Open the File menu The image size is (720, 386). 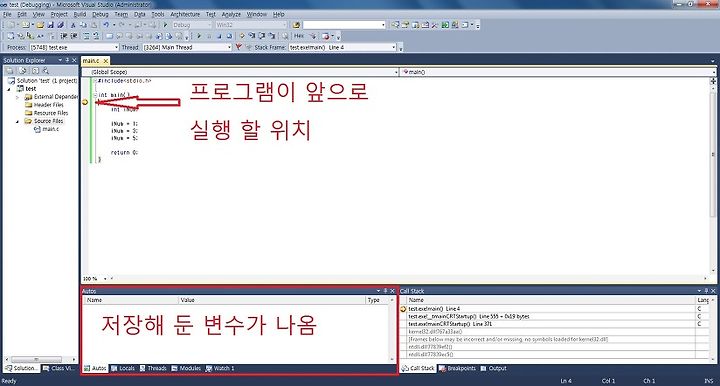(7, 14)
